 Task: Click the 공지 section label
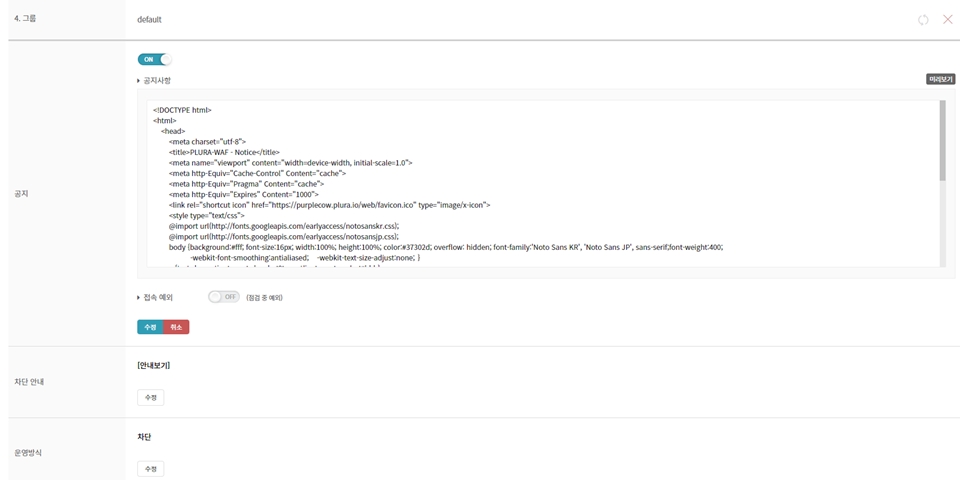click(20, 192)
